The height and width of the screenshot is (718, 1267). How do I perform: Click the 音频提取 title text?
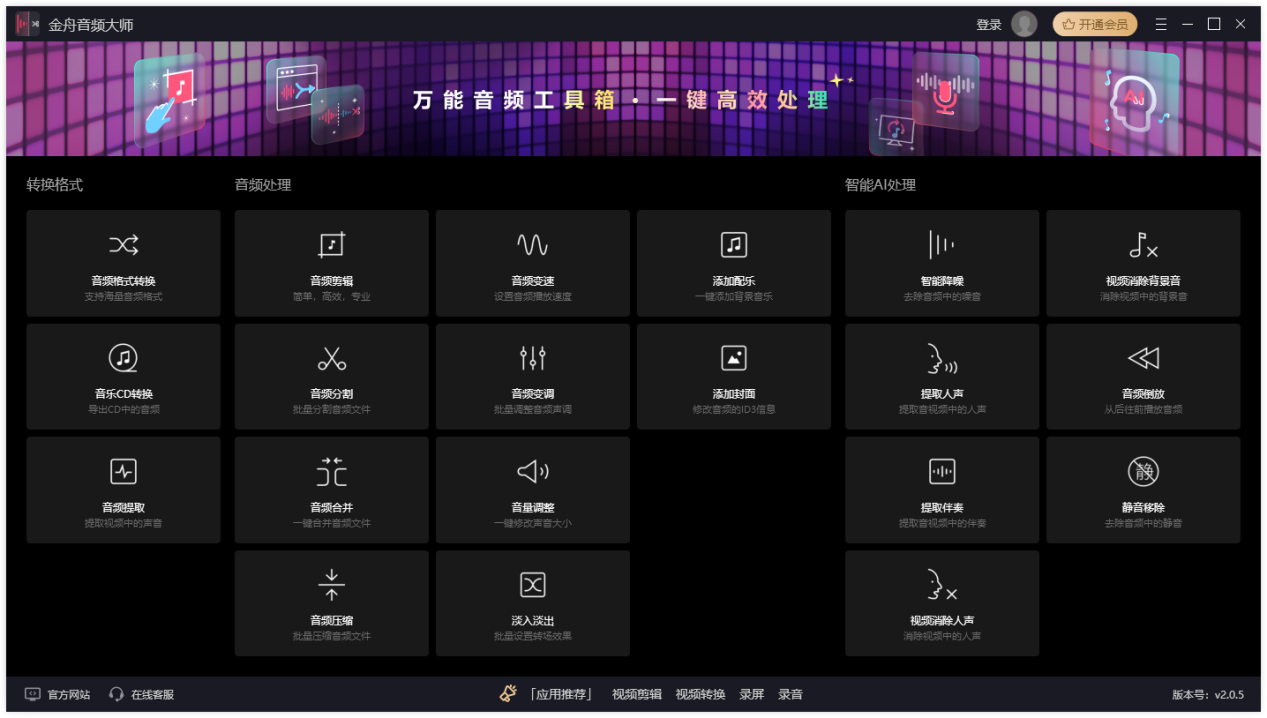click(123, 508)
